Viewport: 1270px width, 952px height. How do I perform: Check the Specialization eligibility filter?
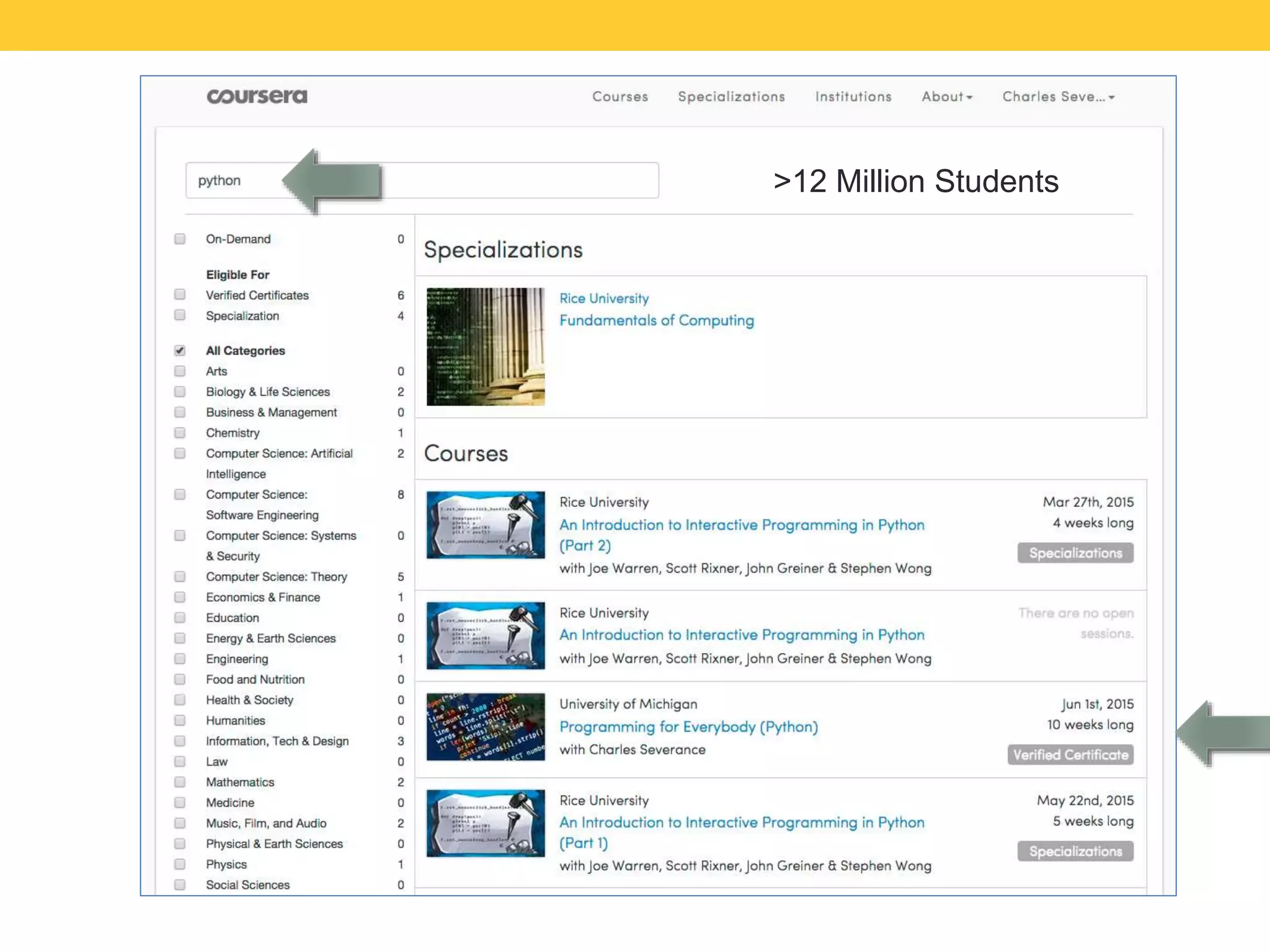[180, 315]
